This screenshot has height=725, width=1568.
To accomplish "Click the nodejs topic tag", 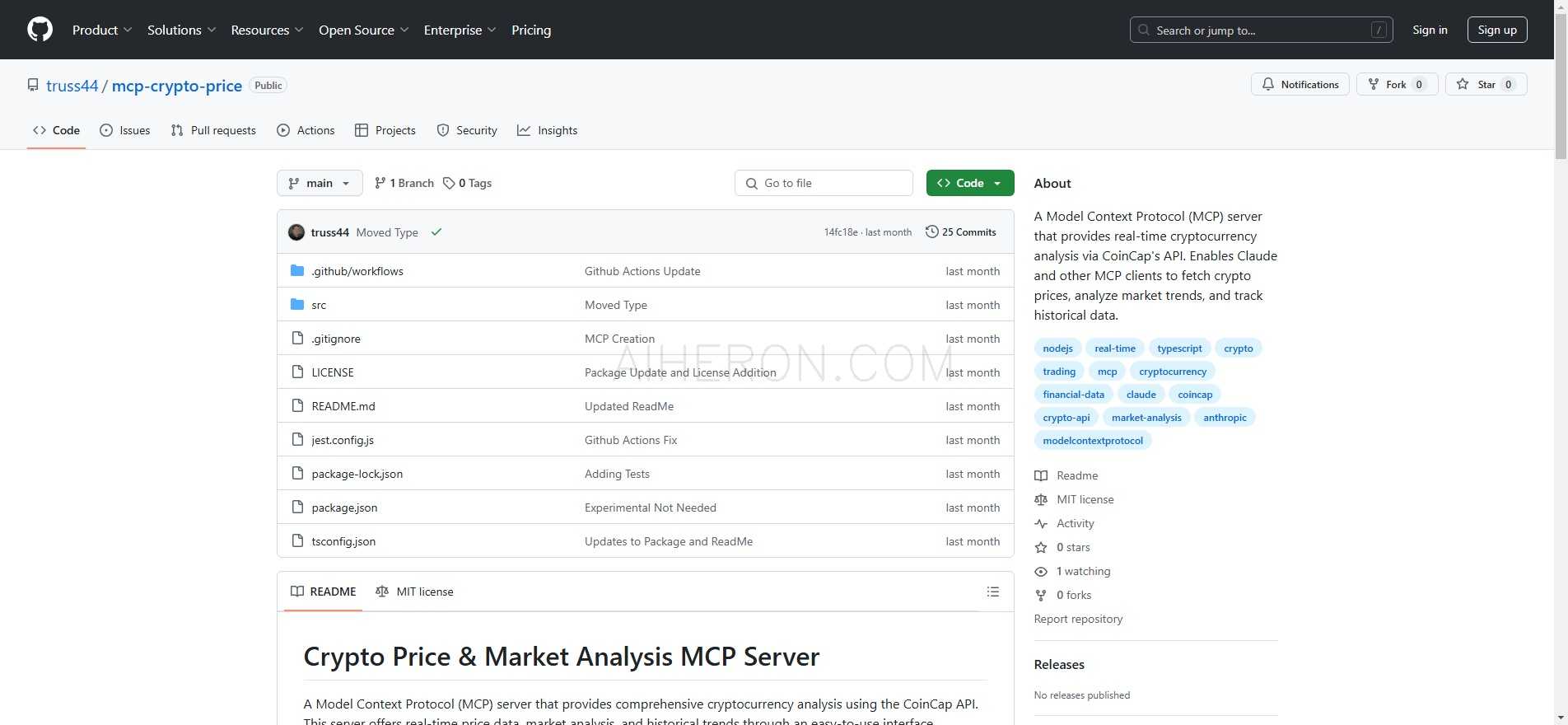I will pyautogui.click(x=1057, y=348).
